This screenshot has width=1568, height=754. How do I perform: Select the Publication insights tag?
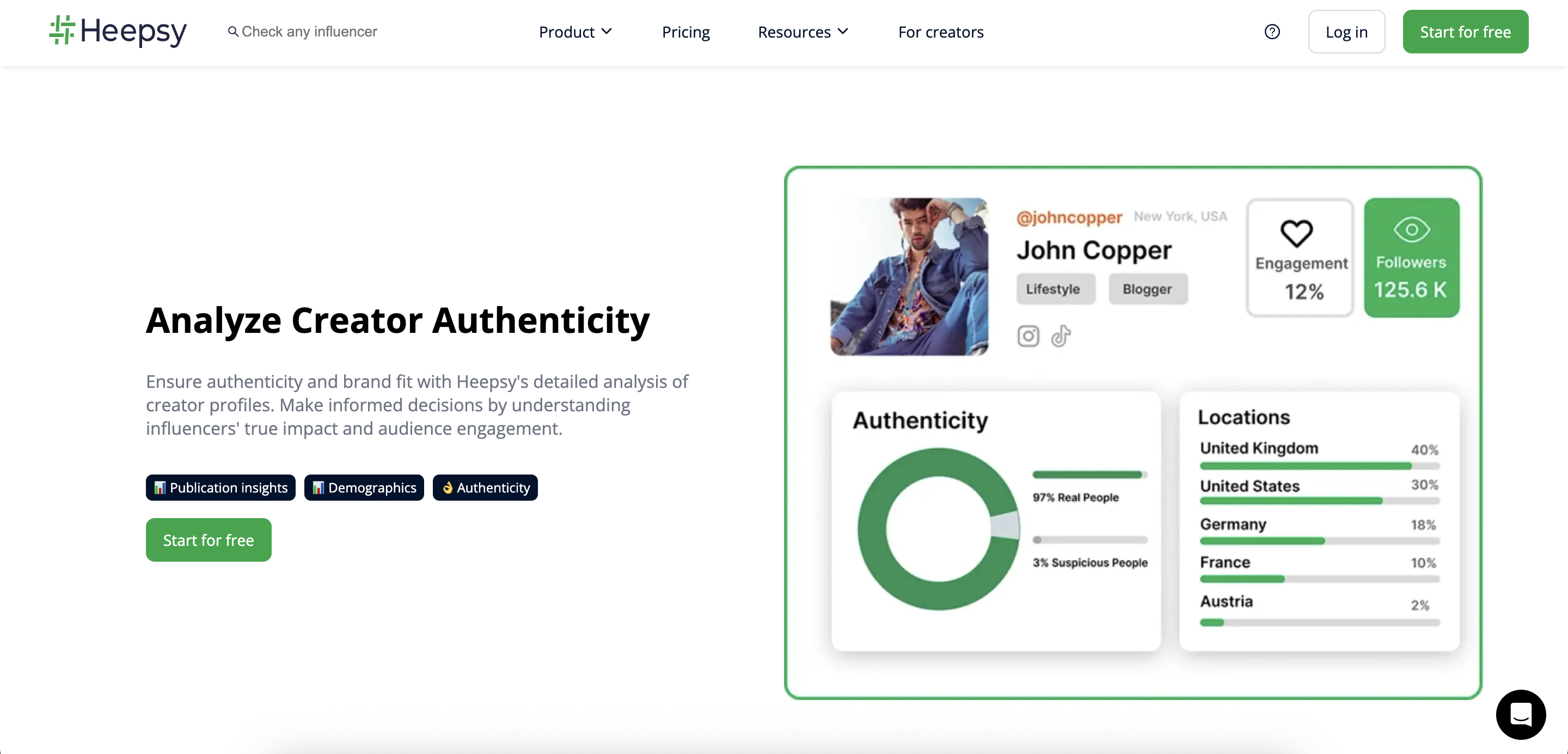[220, 487]
